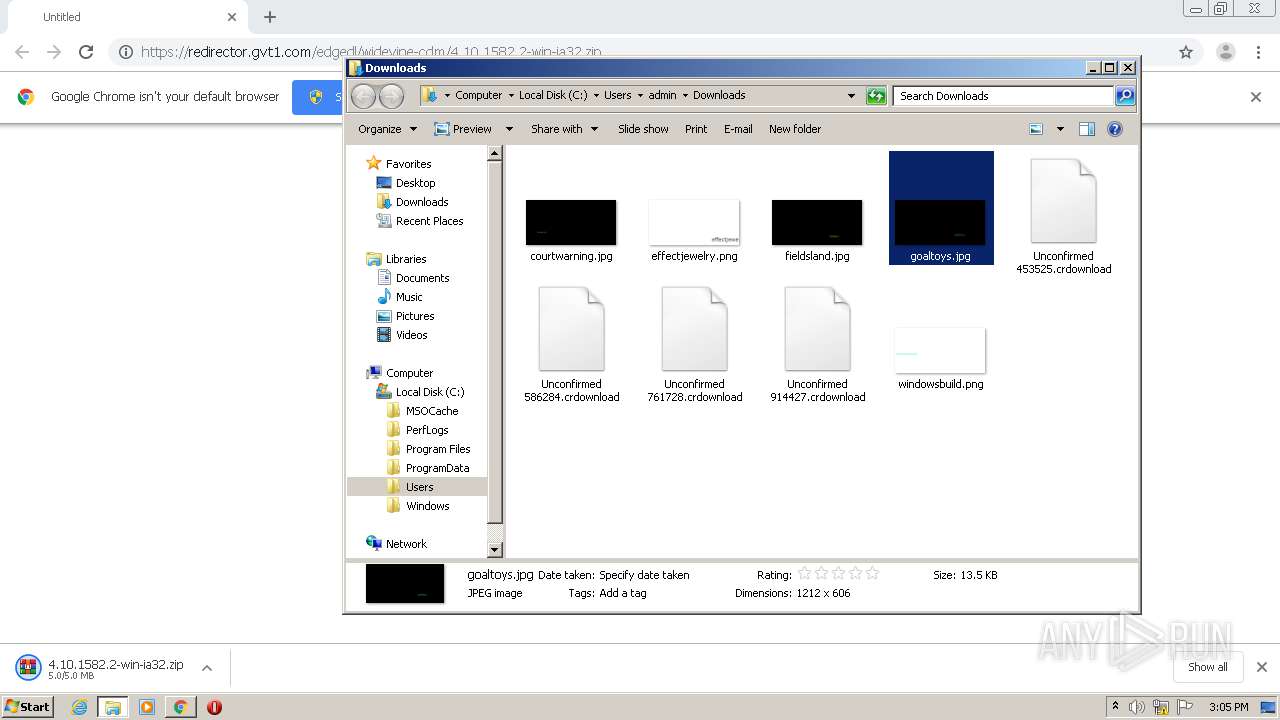Click E-mail in Explorer toolbar
Image resolution: width=1280 pixels, height=720 pixels.
point(738,129)
